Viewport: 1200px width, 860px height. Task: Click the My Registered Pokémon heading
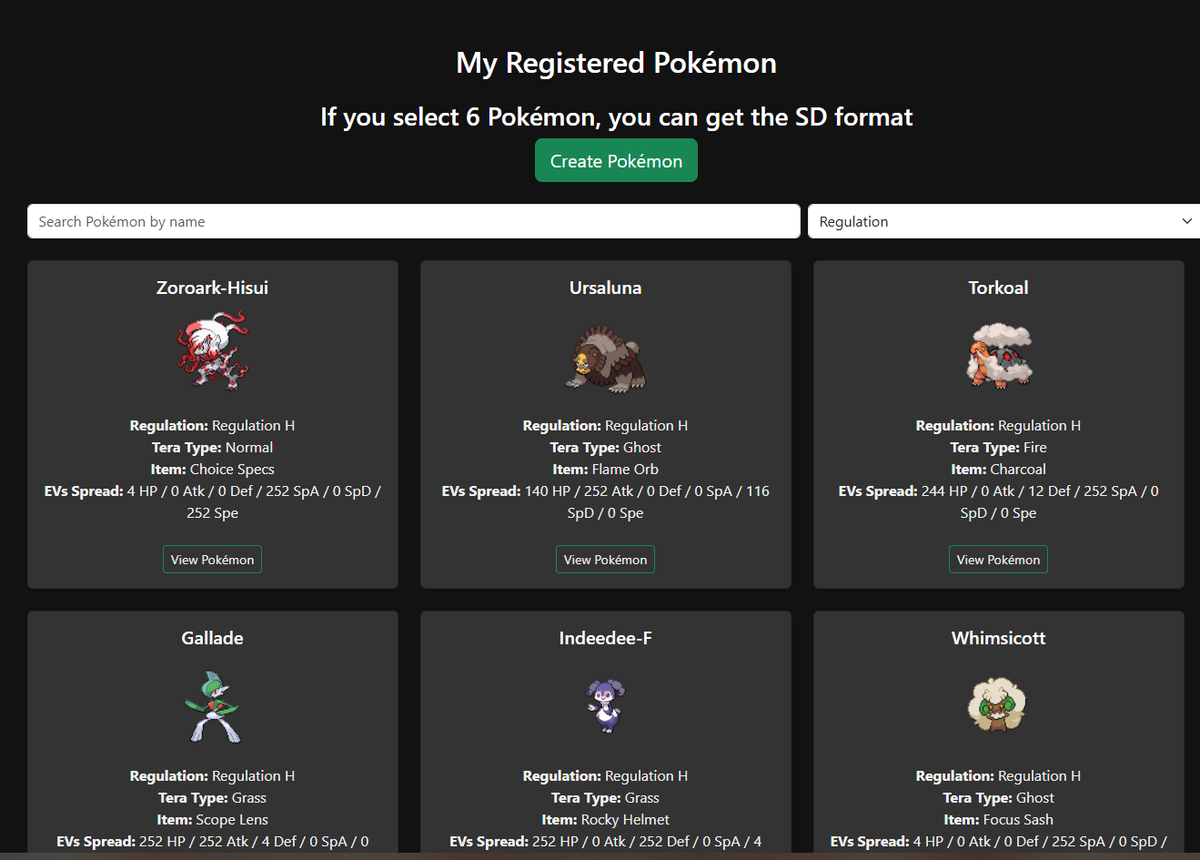pyautogui.click(x=616, y=63)
